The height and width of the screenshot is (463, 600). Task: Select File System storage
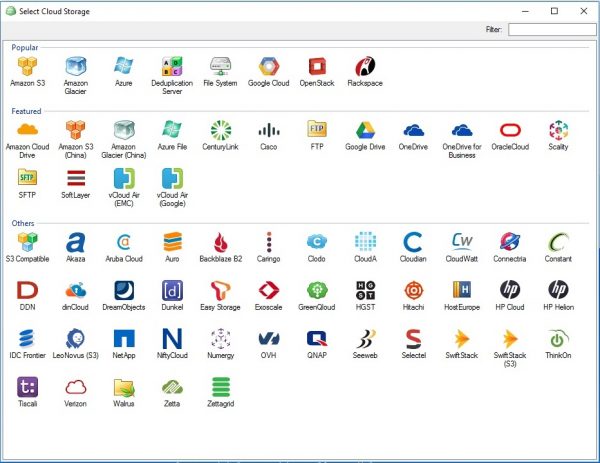(220, 66)
